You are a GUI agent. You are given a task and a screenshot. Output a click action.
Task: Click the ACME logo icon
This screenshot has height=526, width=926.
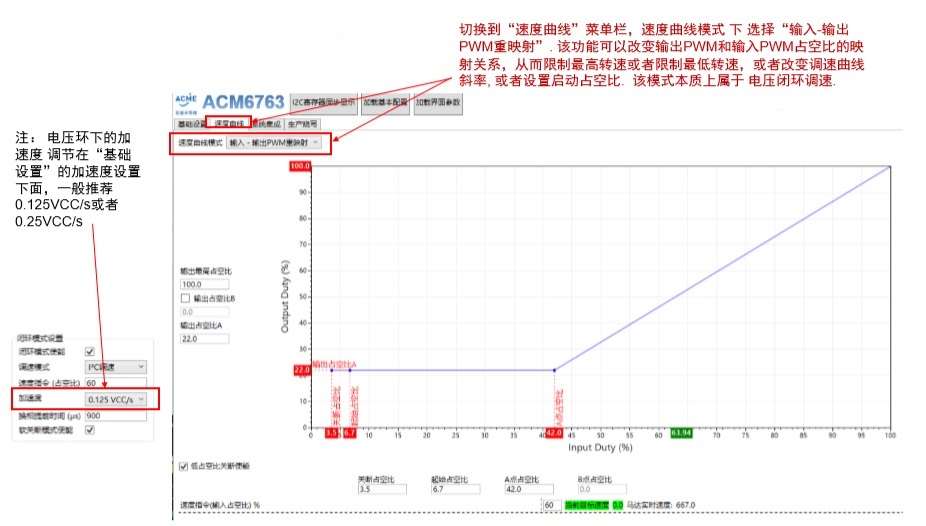point(185,101)
